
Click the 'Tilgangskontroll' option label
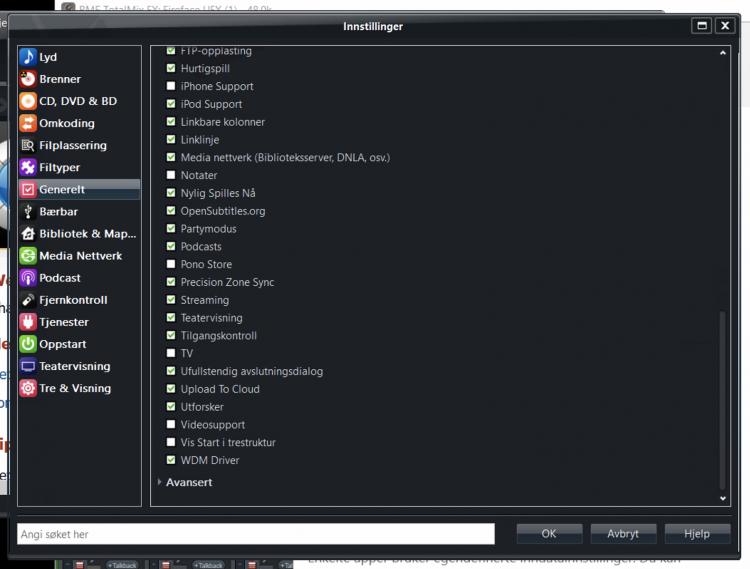tap(219, 335)
